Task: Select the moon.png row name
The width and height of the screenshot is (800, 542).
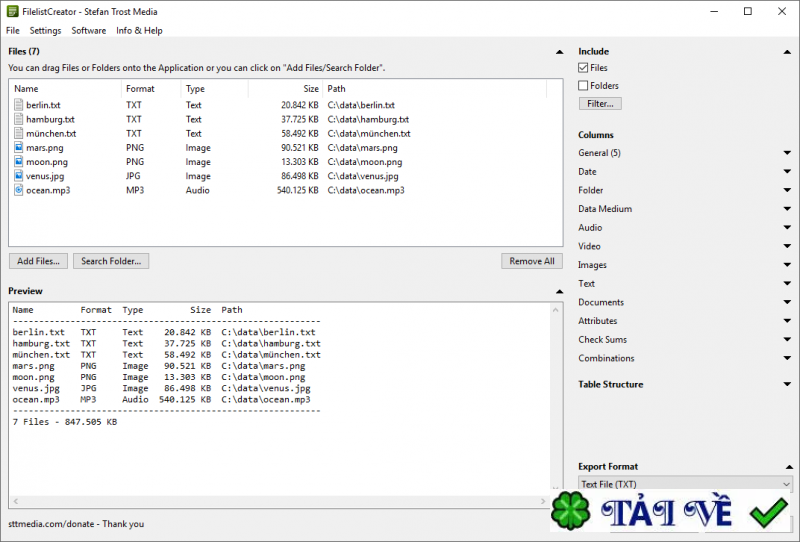Action: [x=47, y=162]
